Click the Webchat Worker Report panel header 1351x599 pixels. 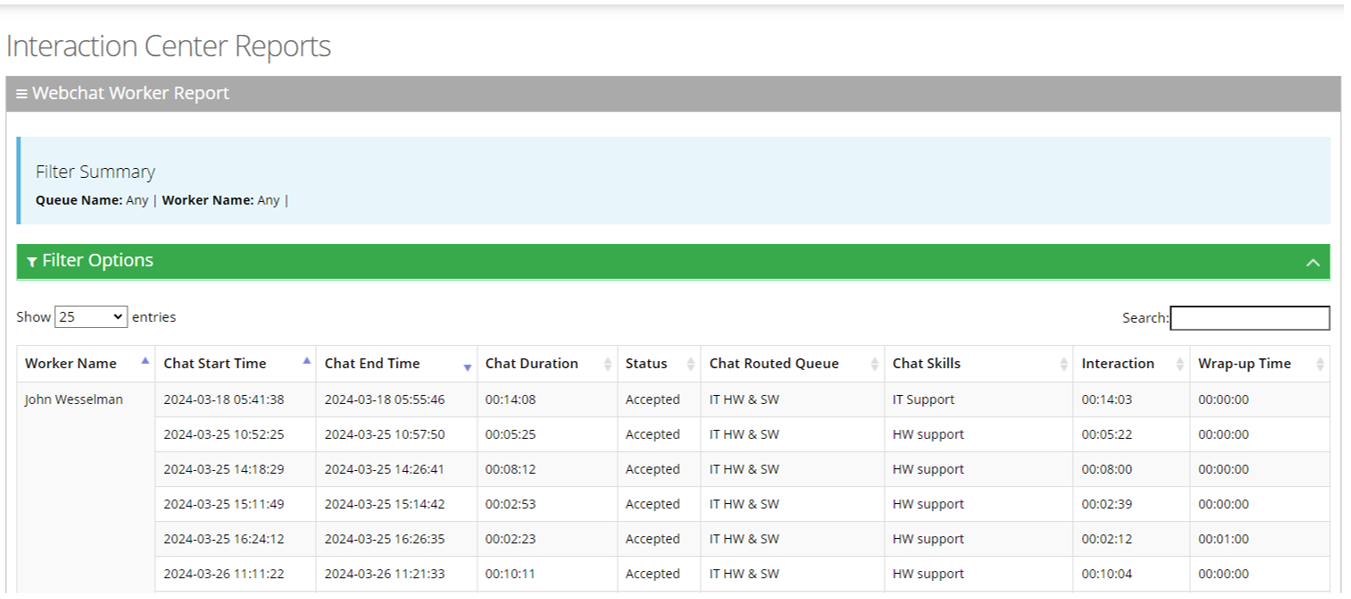(x=130, y=94)
